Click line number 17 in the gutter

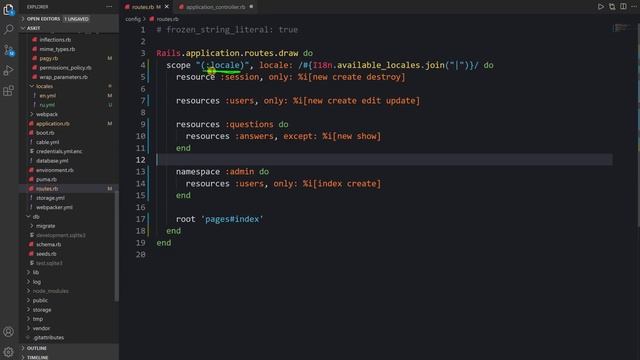click(x=140, y=219)
